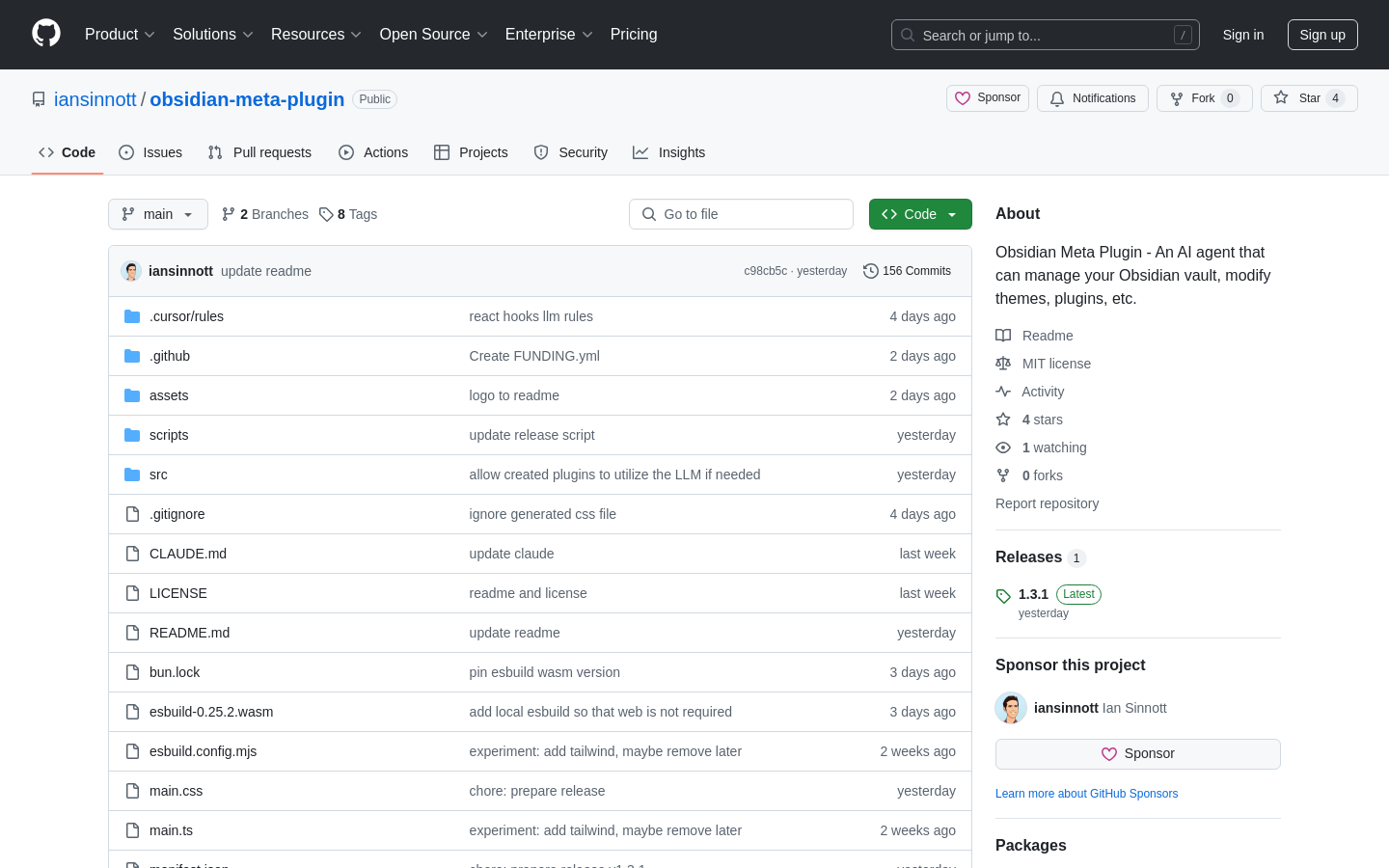Open the Actions tab
Viewport: 1389px width, 868px height.
pyautogui.click(x=373, y=152)
